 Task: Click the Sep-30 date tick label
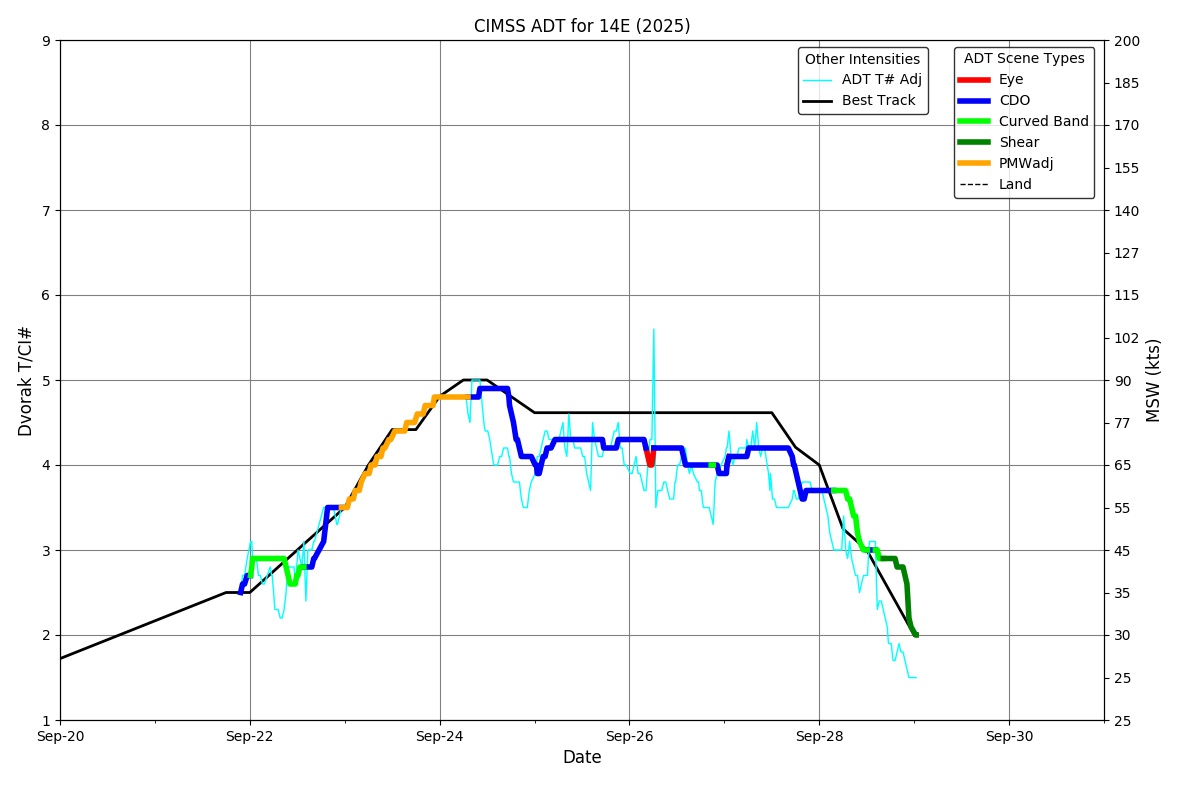(x=1009, y=736)
